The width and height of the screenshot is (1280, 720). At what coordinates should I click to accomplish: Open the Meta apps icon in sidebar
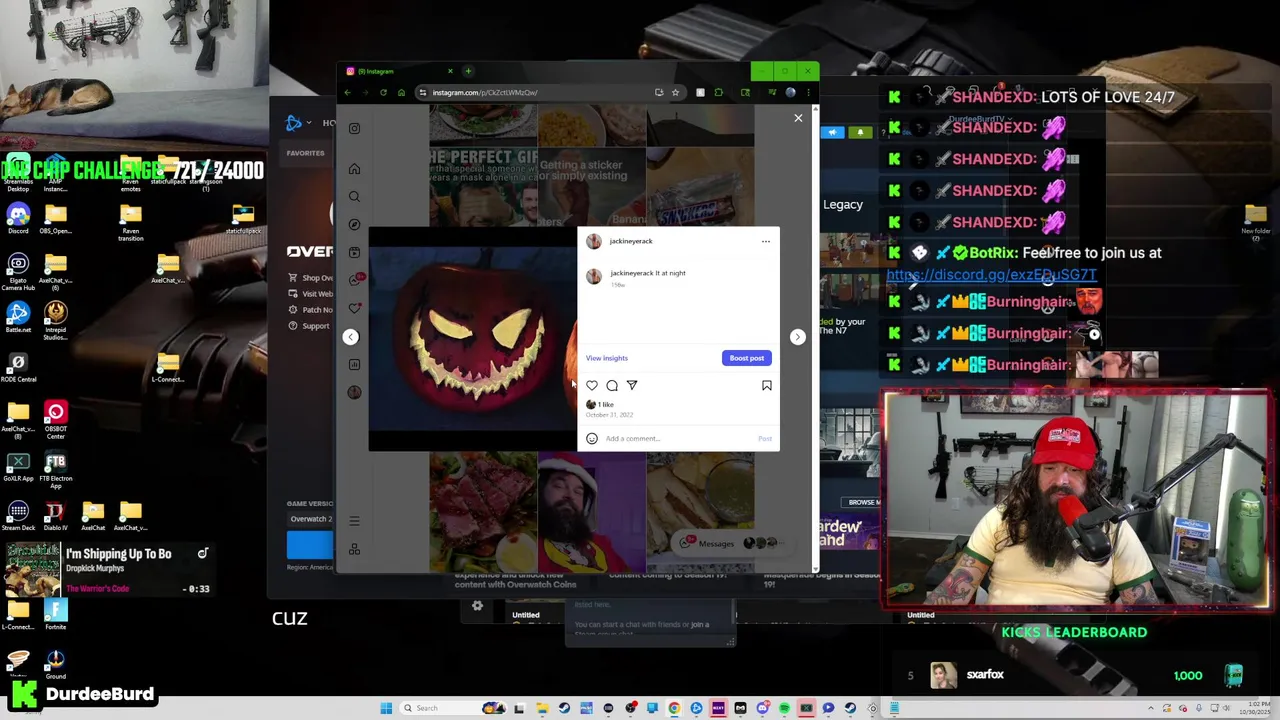click(354, 549)
